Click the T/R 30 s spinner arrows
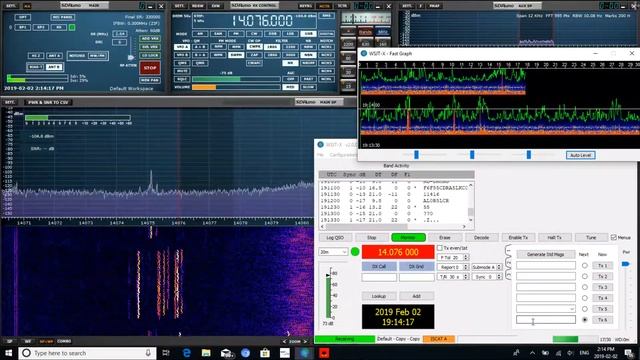This screenshot has width=640, height=360. click(x=466, y=277)
